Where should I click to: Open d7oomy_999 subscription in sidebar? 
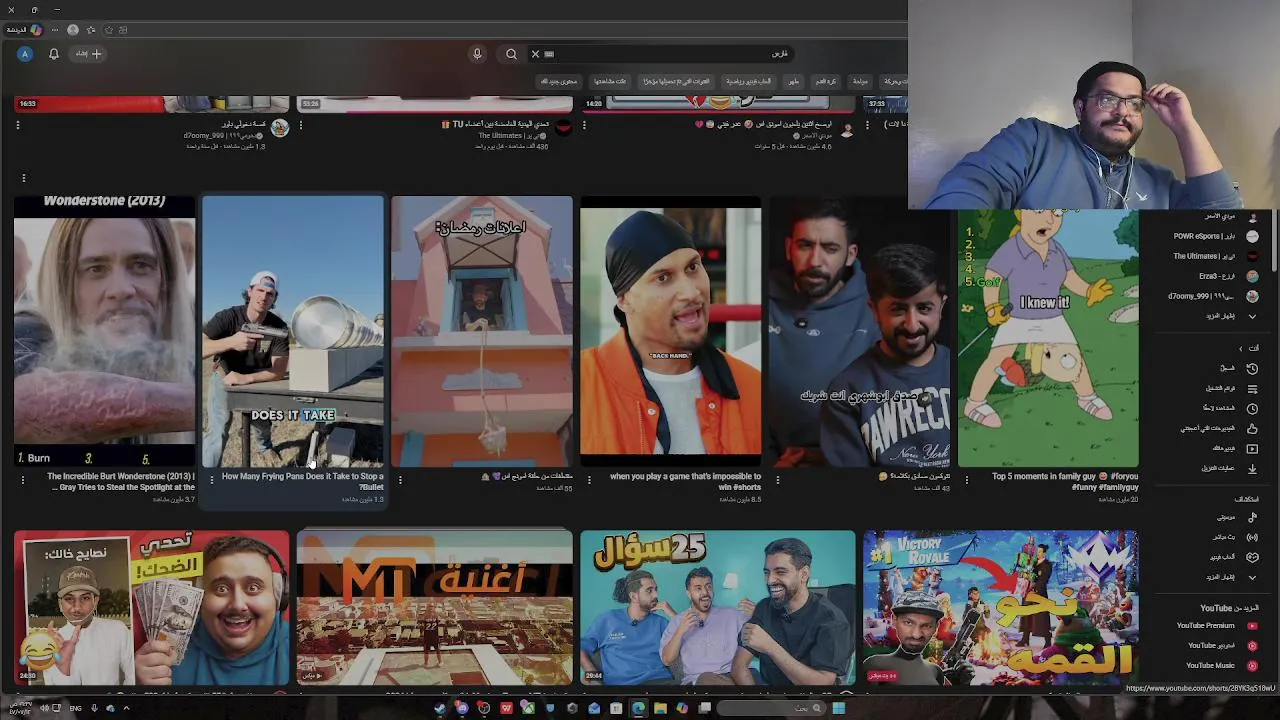click(x=1213, y=296)
